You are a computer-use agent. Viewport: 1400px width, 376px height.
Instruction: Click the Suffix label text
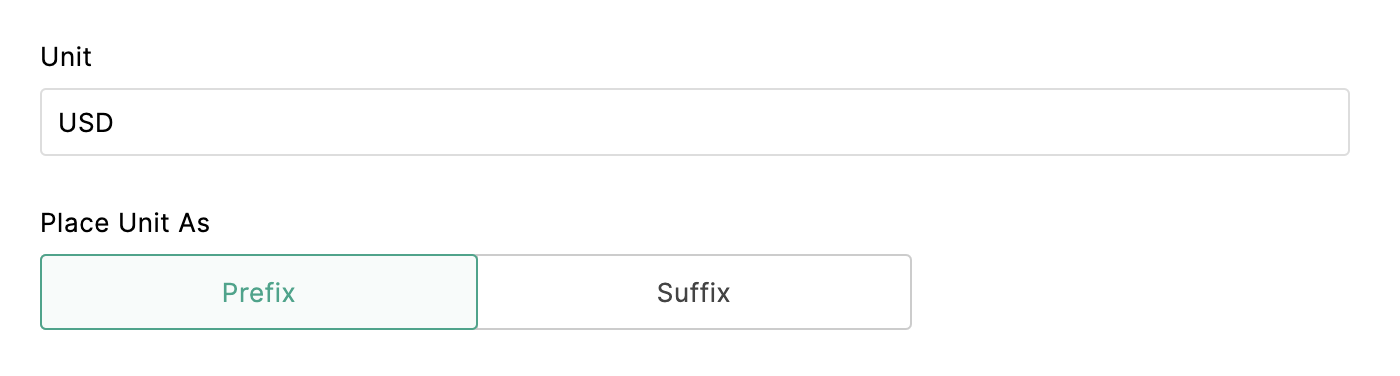[694, 293]
